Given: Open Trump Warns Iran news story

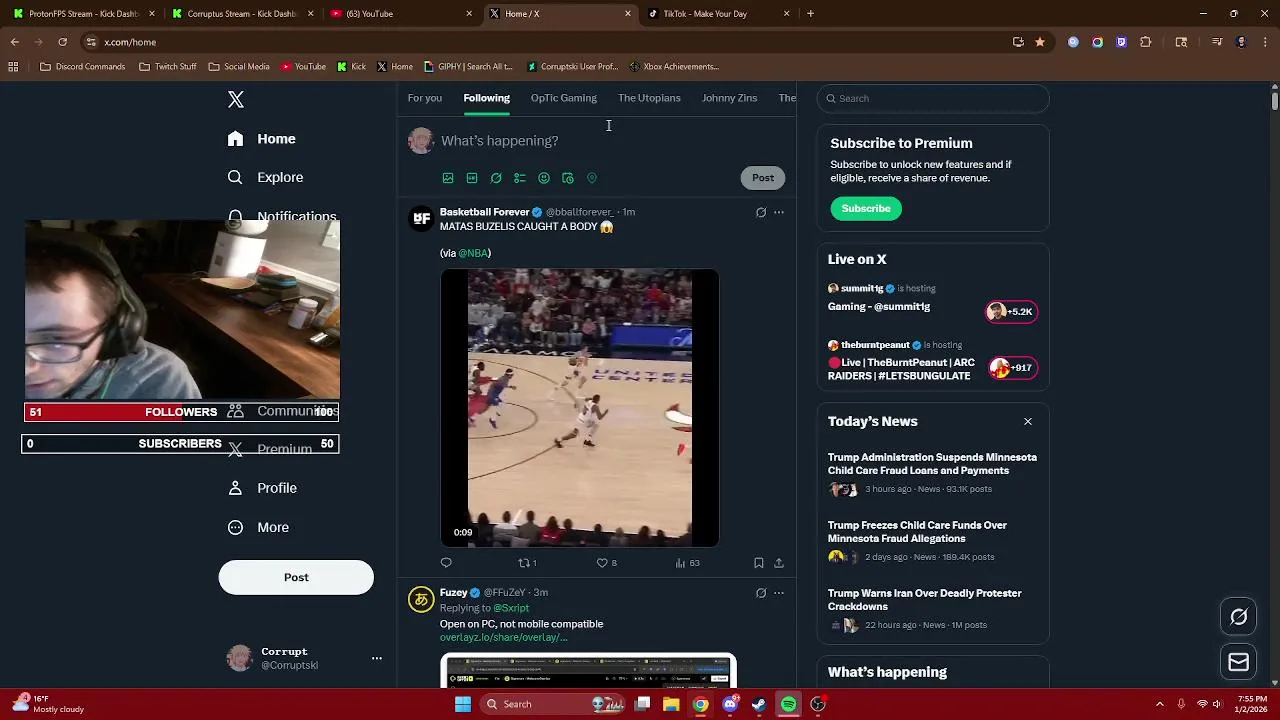Looking at the screenshot, I should point(932,608).
